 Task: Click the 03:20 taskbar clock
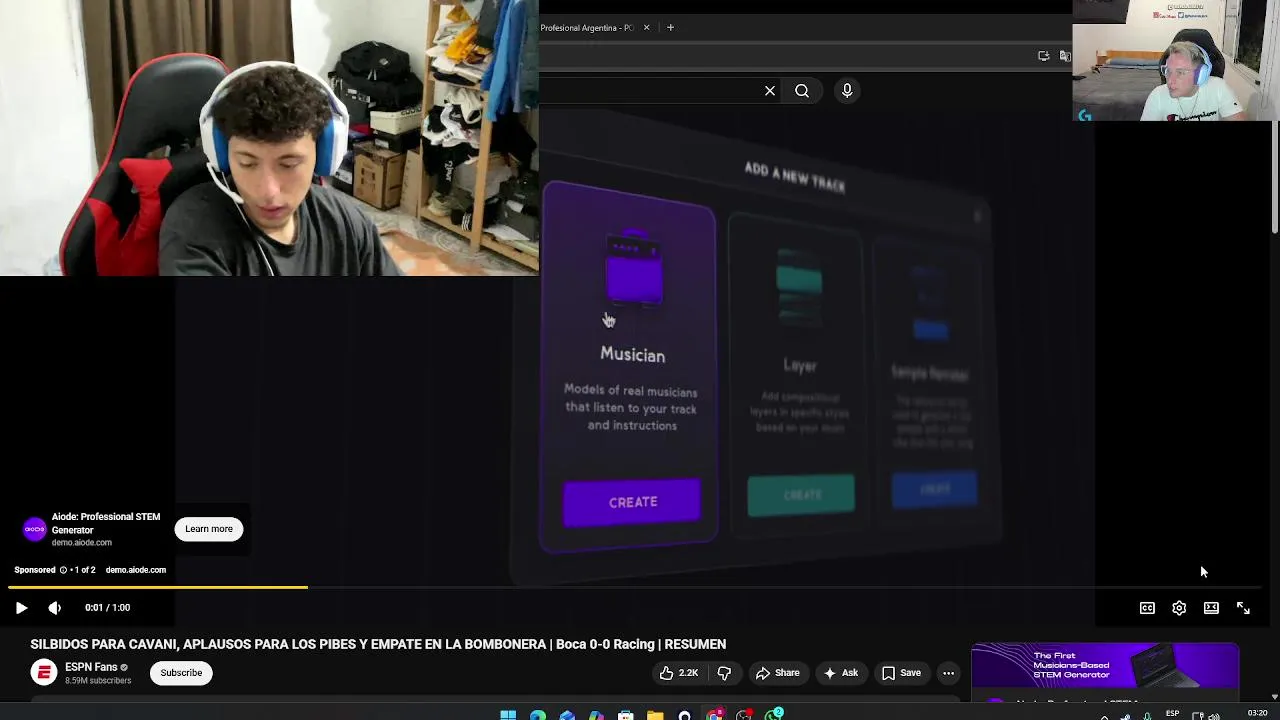[1257, 714]
